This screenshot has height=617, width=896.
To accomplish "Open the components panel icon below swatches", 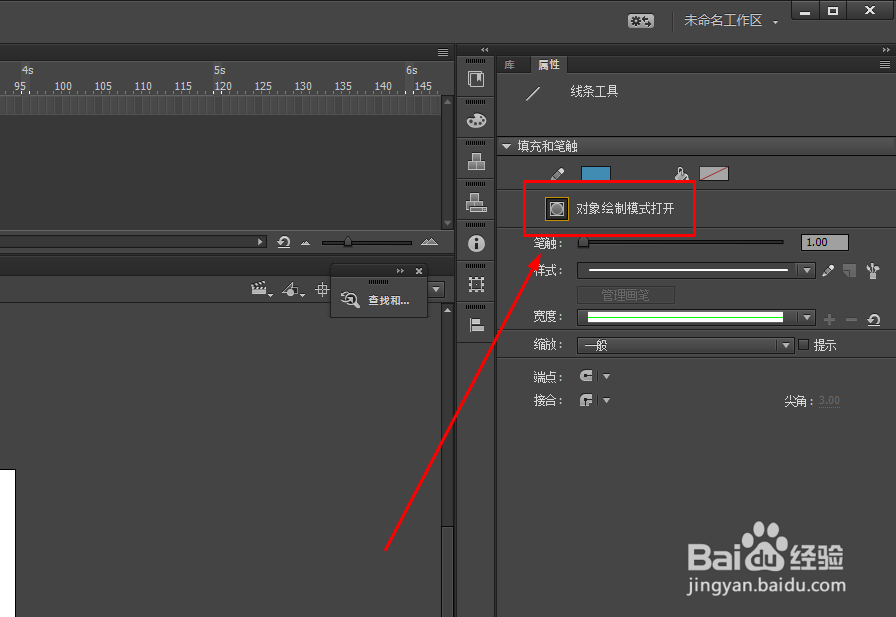I will pyautogui.click(x=476, y=203).
